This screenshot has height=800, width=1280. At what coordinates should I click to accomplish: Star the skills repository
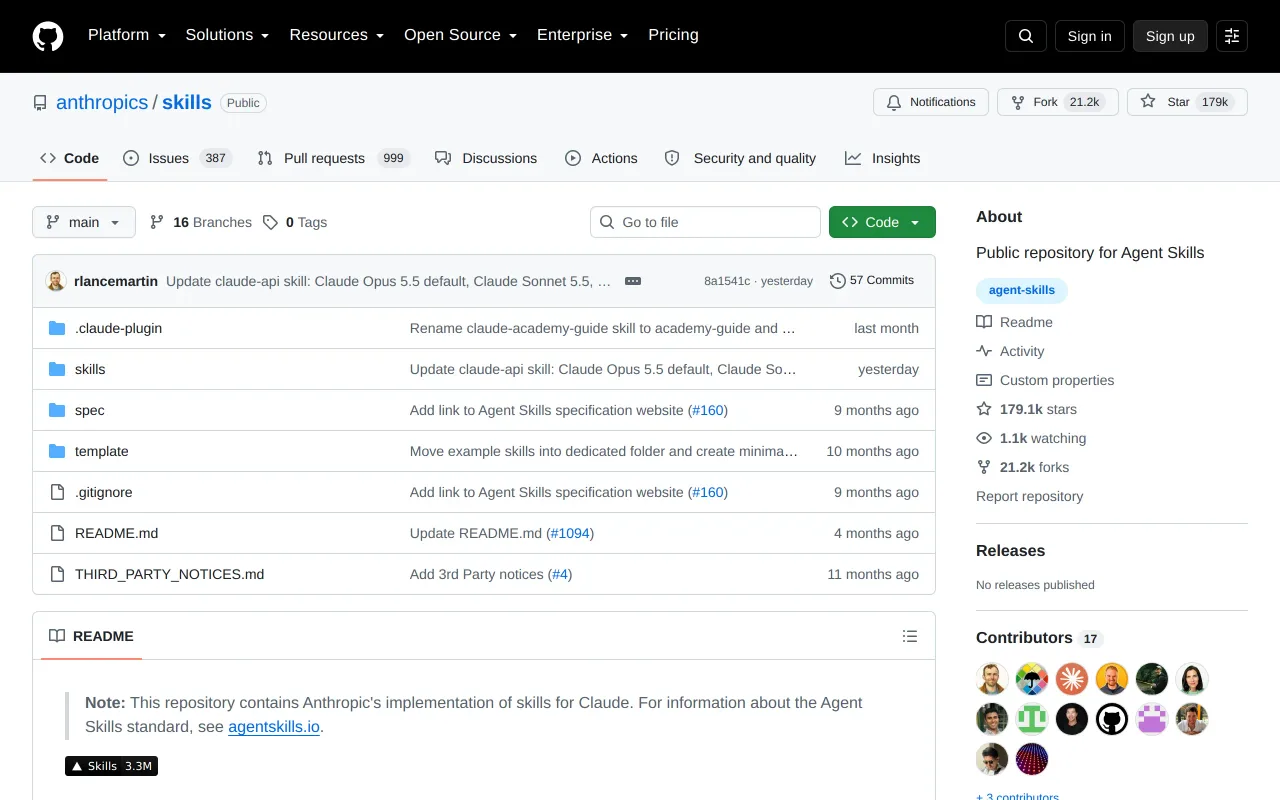[x=1187, y=102]
